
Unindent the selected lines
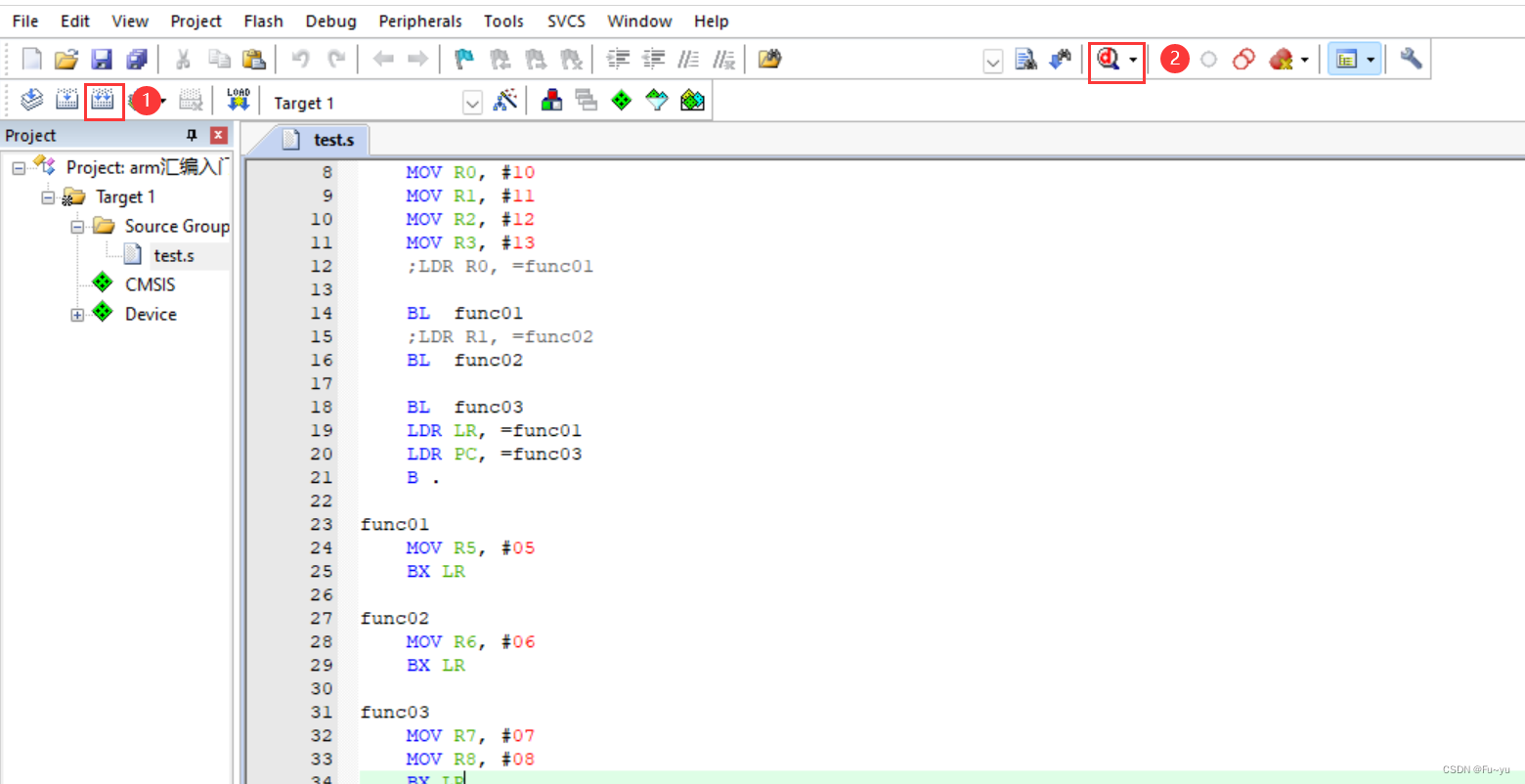tap(653, 60)
